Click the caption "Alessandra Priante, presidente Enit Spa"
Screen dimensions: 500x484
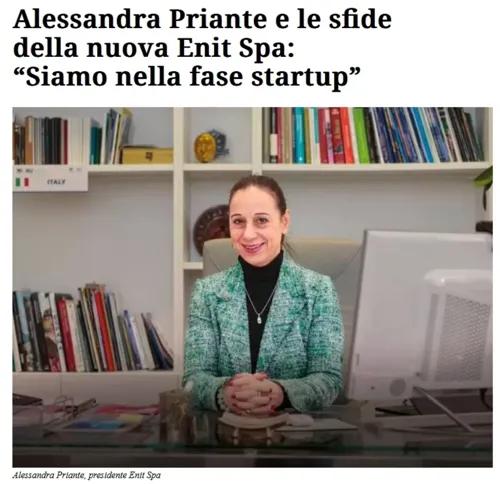[x=87, y=475]
